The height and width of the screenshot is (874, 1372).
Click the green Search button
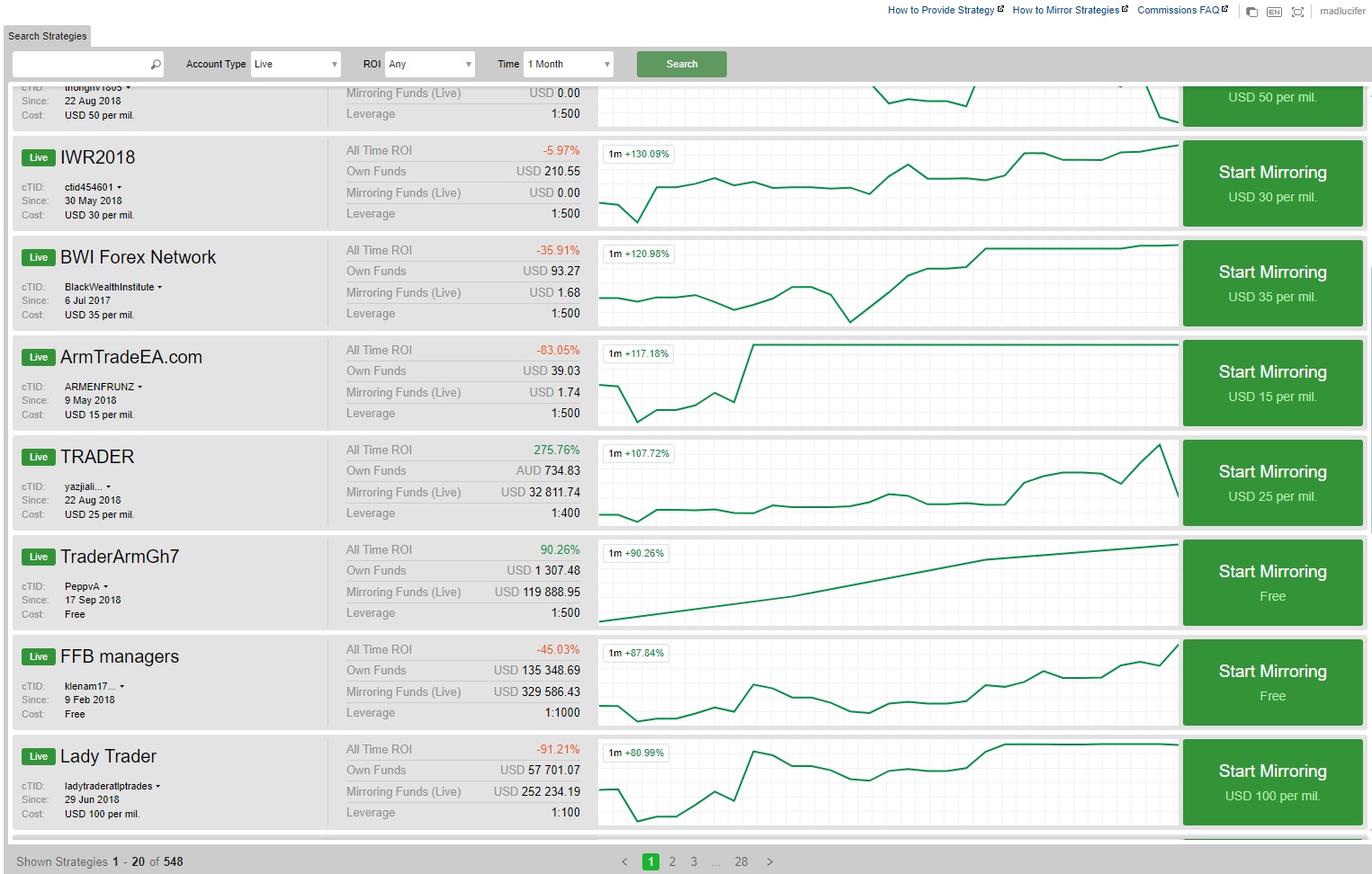coord(681,65)
